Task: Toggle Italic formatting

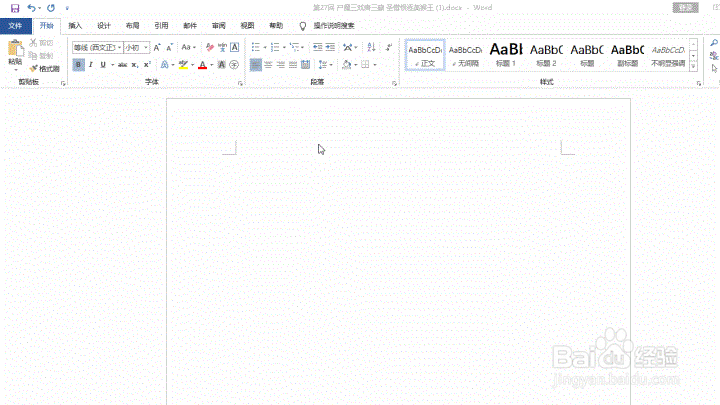Action: point(91,65)
